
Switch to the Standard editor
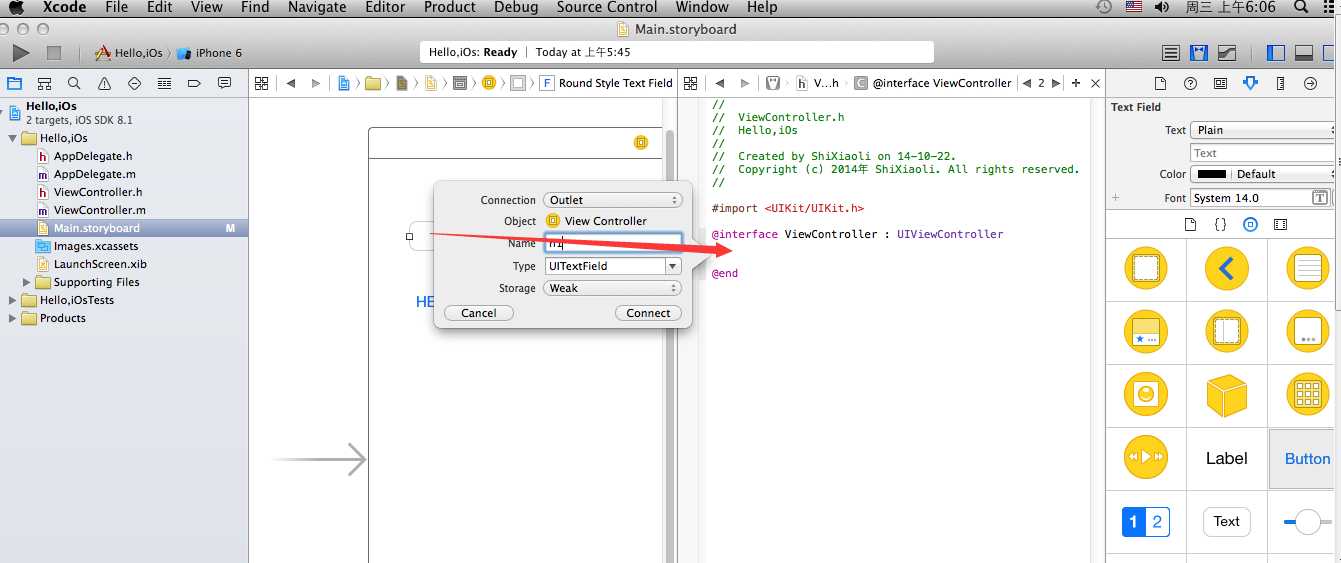1171,53
